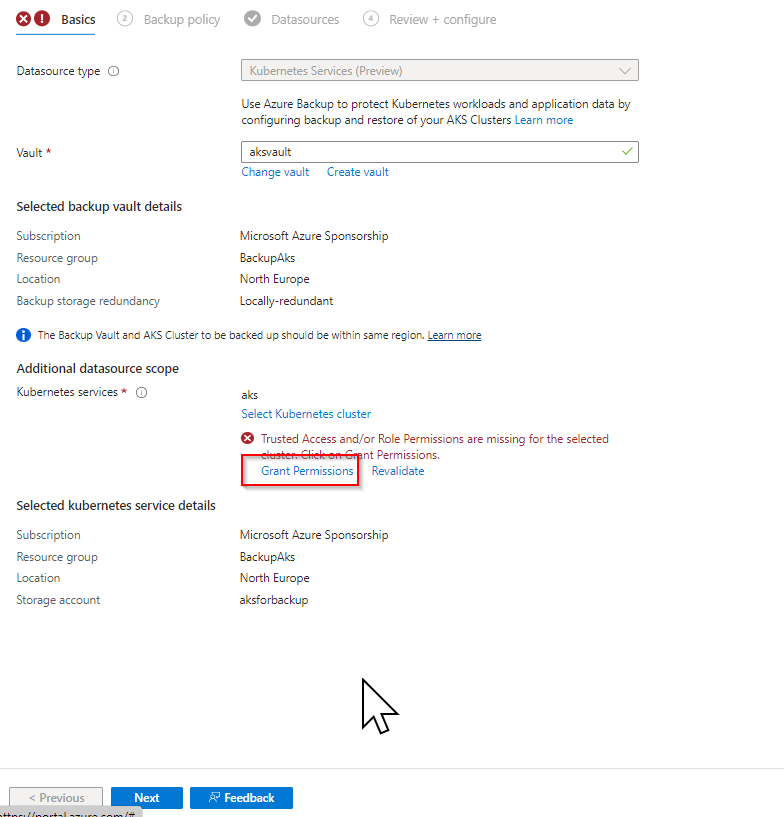Click Select Kubernetes cluster link
Screen dimensions: 784x817
point(306,414)
